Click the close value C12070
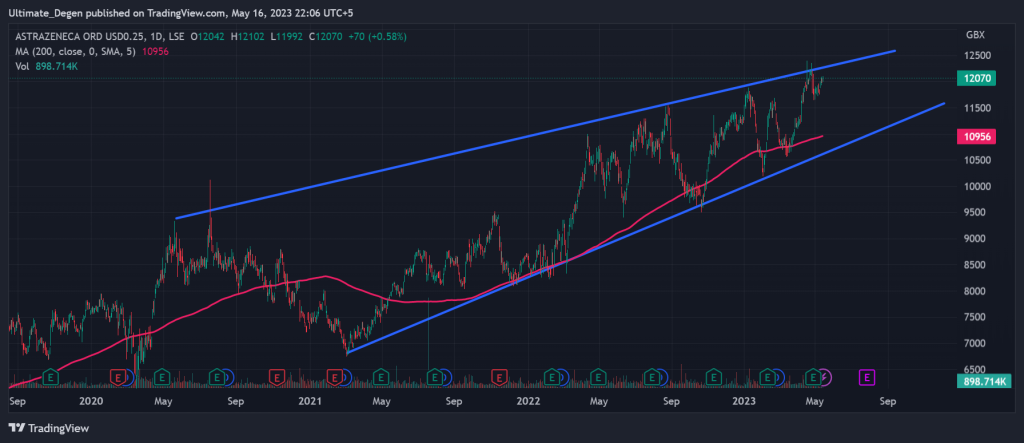Screen dimensions: 1024x443 (326, 38)
